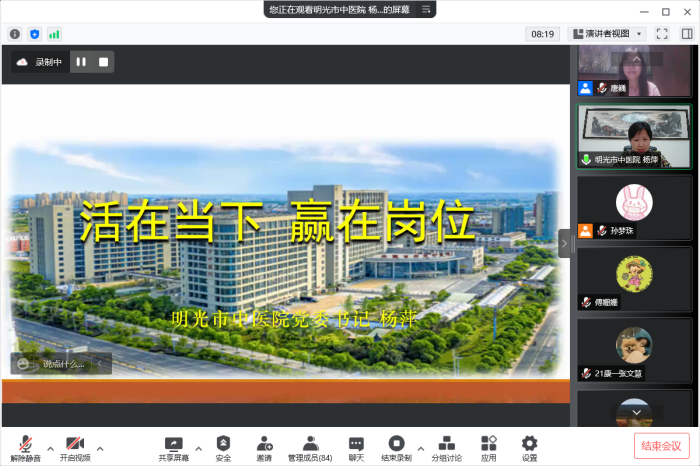Select 孙梦珠 participant thumbnail
The height and width of the screenshot is (466, 700).
(634, 208)
